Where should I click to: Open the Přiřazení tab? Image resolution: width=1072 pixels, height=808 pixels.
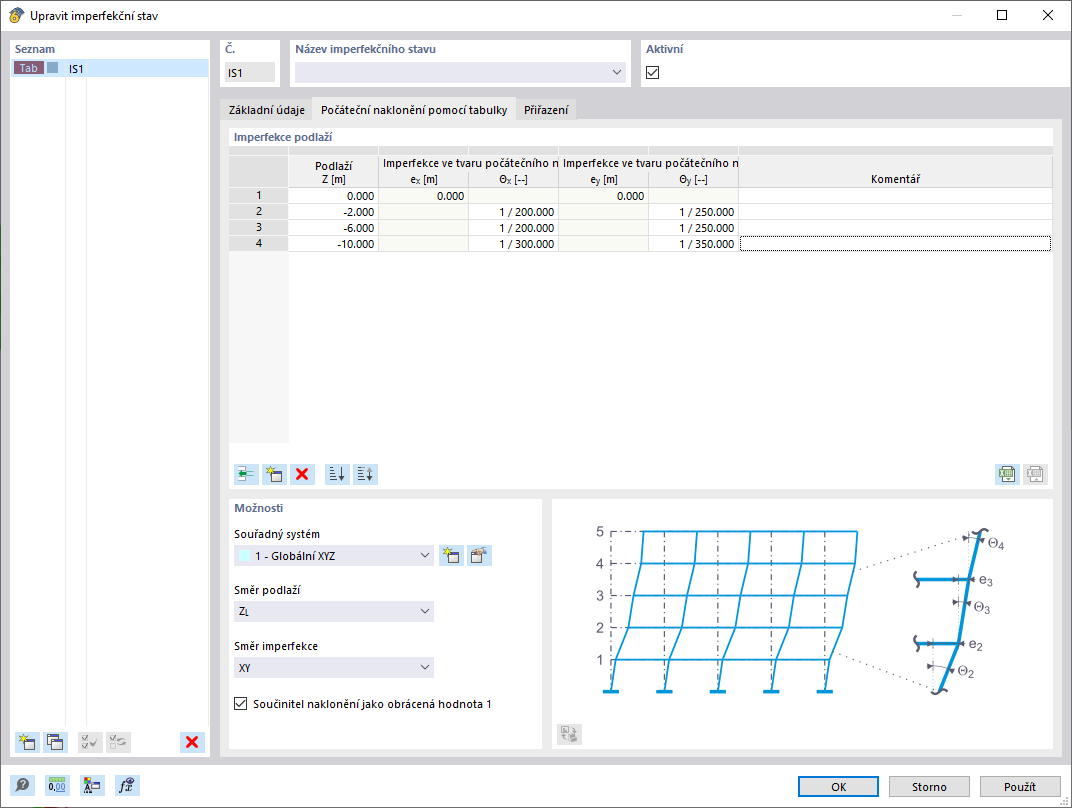pos(546,110)
